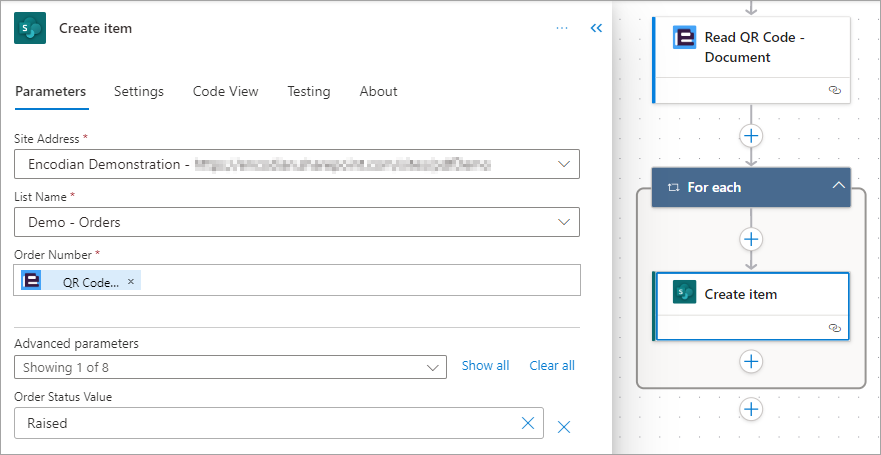881x455 pixels.
Task: Clear the Raised value in Order Status
Action: [528, 423]
